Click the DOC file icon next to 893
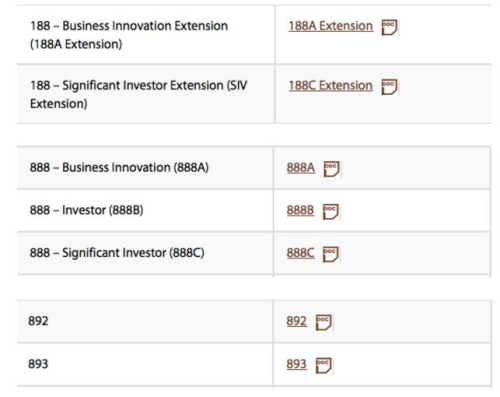 click(324, 365)
